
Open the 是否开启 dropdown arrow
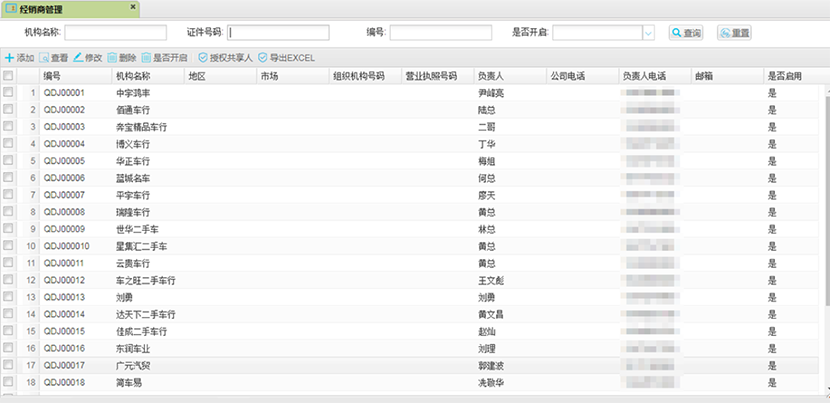648,33
